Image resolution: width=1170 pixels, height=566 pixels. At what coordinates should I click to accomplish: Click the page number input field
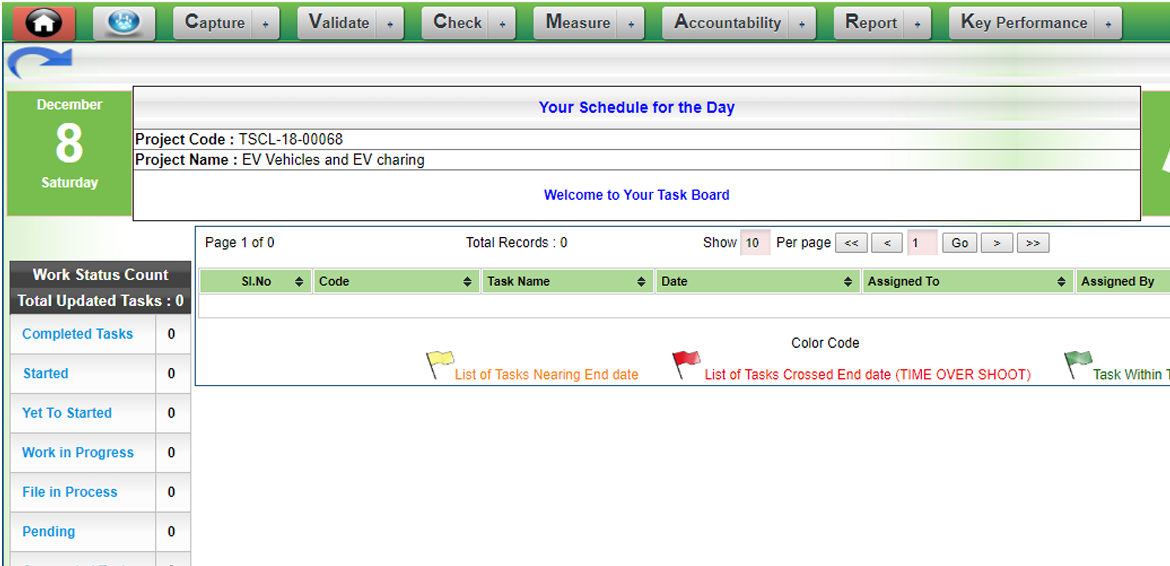point(922,243)
